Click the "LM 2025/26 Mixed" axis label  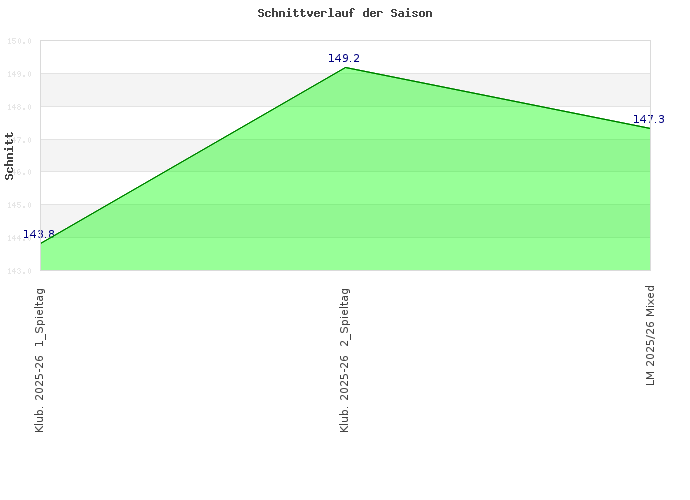point(650,336)
